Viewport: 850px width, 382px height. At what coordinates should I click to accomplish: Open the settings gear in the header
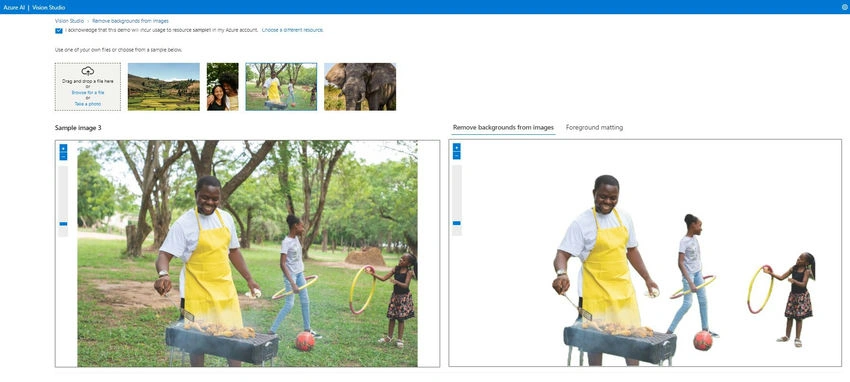click(845, 7)
